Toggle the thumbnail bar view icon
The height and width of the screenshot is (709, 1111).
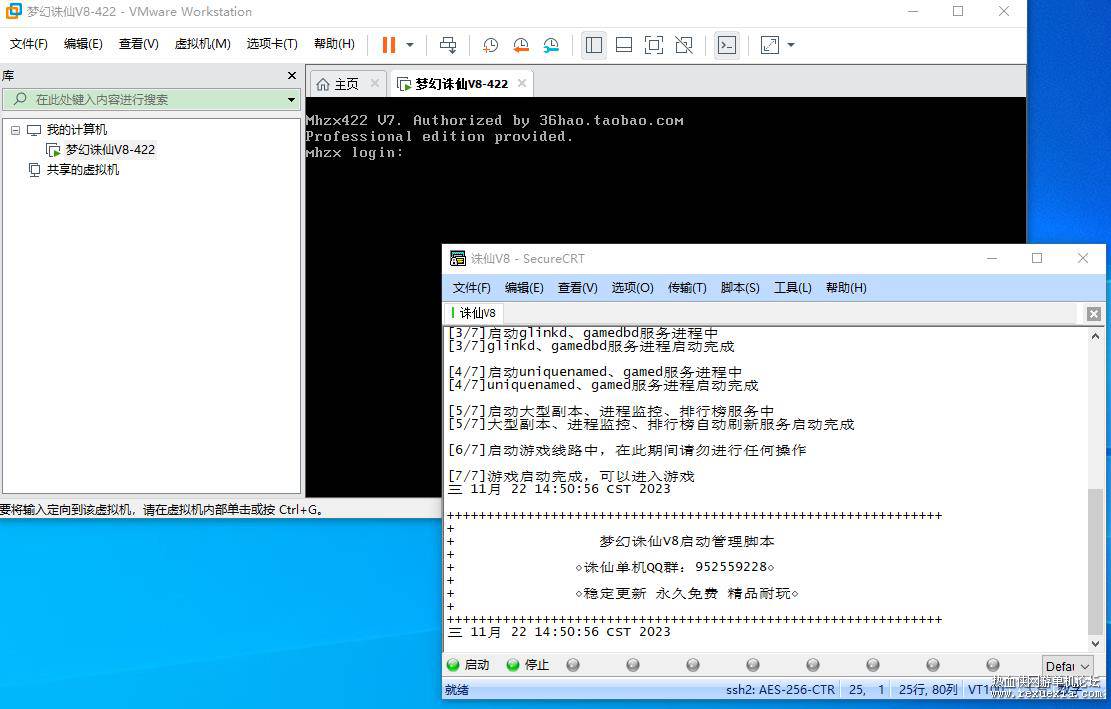624,45
